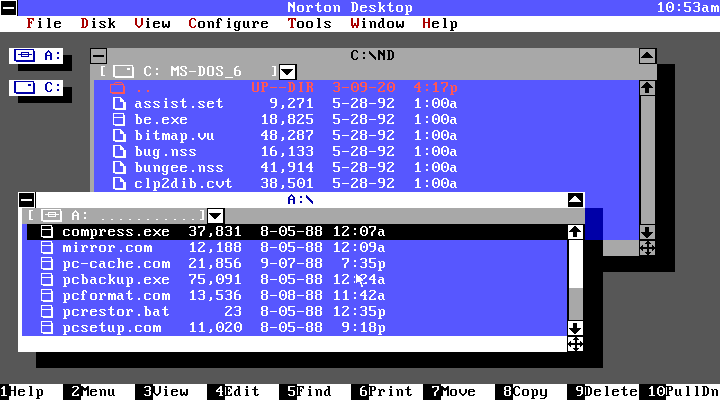Open the Disk menu
720x400 pixels.
98,23
